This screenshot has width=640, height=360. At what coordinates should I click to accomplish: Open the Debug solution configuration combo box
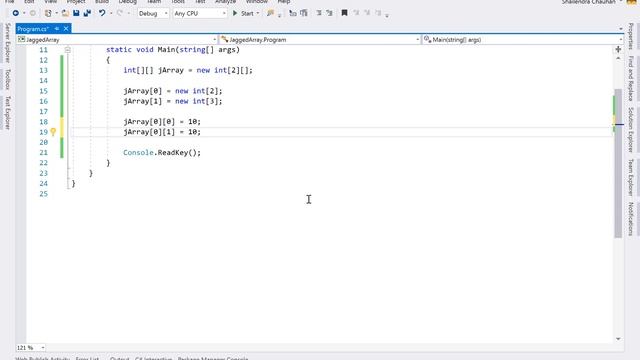point(153,13)
